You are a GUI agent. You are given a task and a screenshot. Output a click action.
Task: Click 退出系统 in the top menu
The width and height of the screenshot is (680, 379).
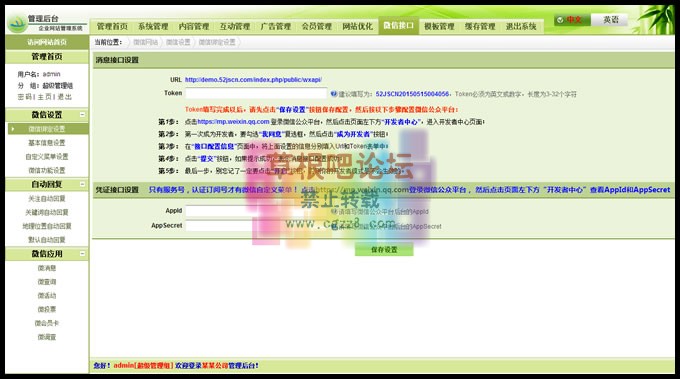click(521, 26)
